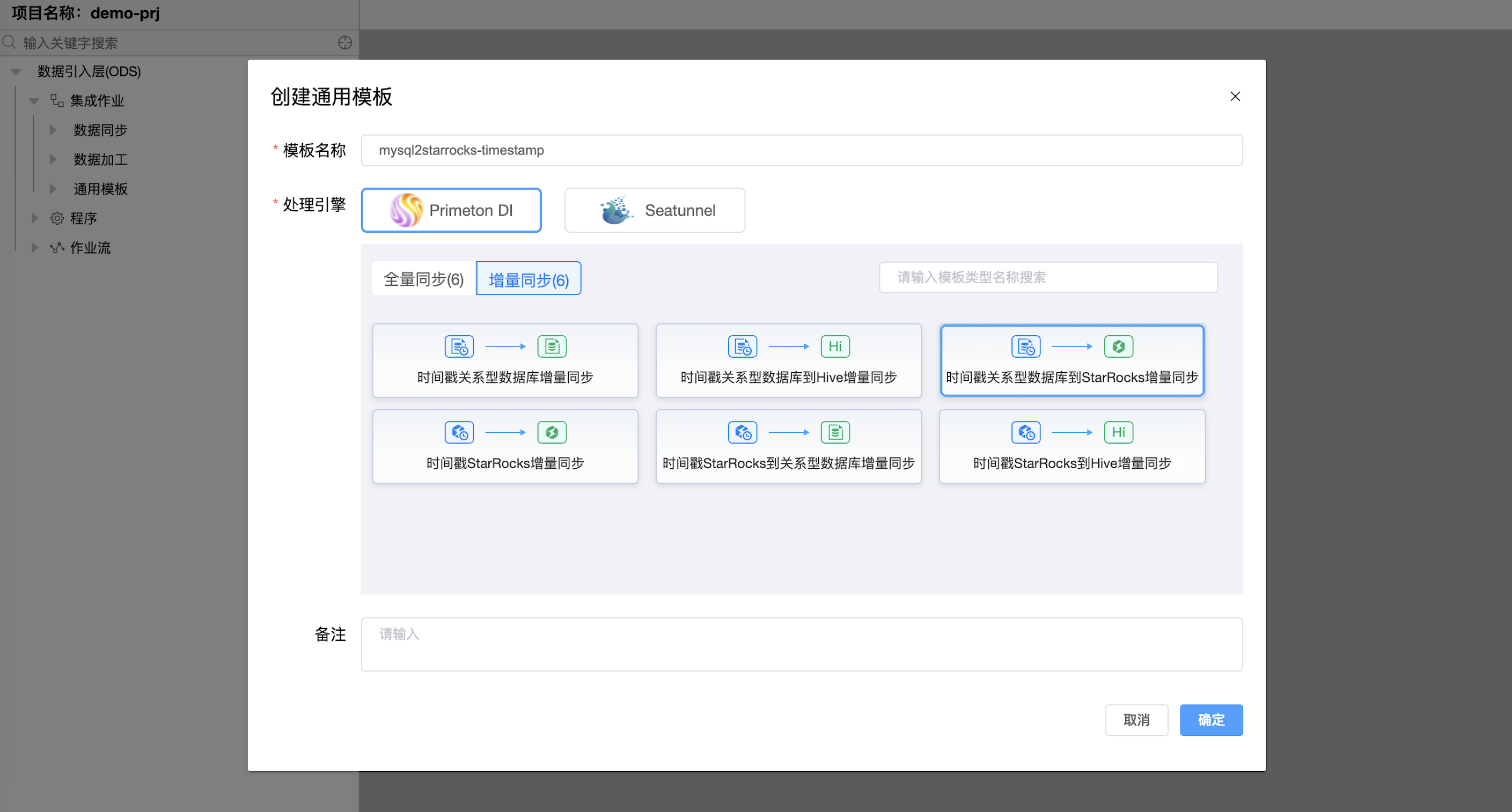Click the workflow icon next to 作业流
The height and width of the screenshot is (812, 1512).
(57, 248)
